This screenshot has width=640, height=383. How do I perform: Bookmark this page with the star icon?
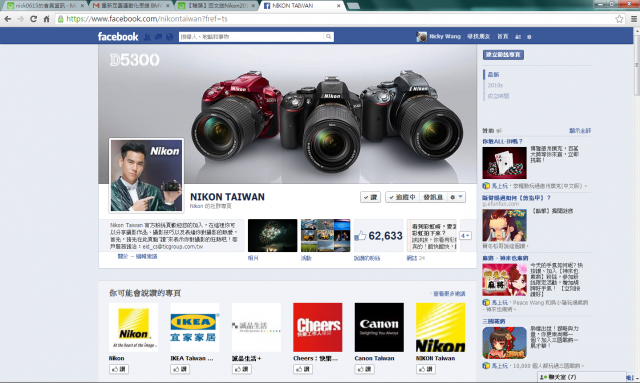(619, 19)
